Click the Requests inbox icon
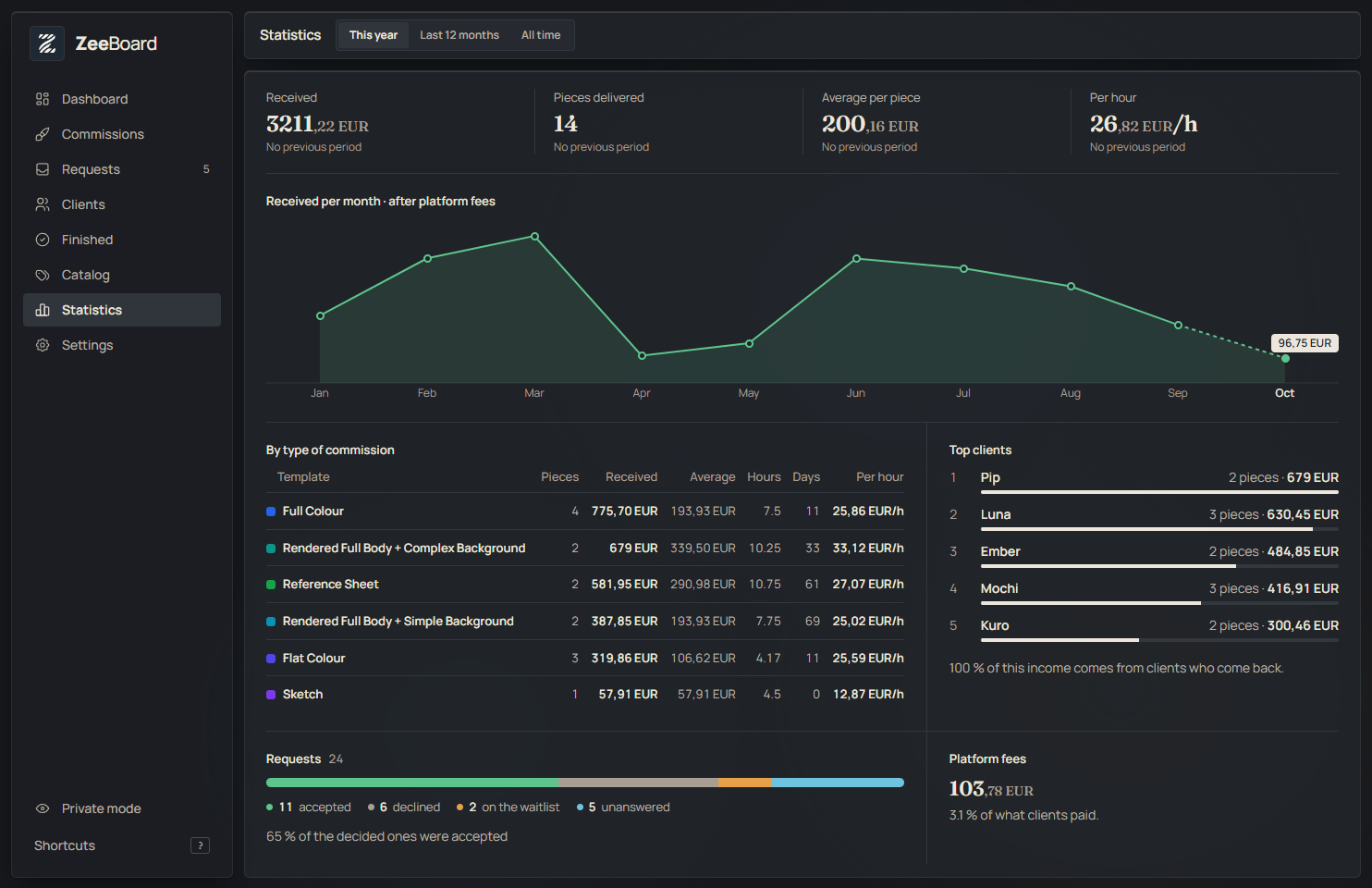 point(43,169)
